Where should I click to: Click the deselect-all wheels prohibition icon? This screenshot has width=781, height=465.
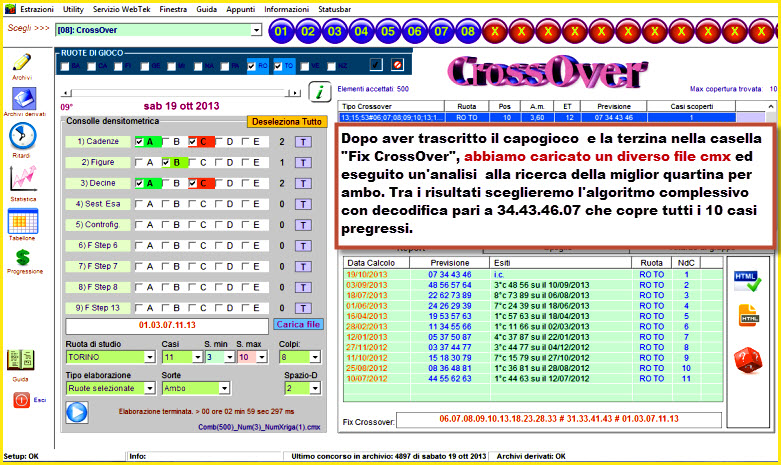[x=397, y=65]
